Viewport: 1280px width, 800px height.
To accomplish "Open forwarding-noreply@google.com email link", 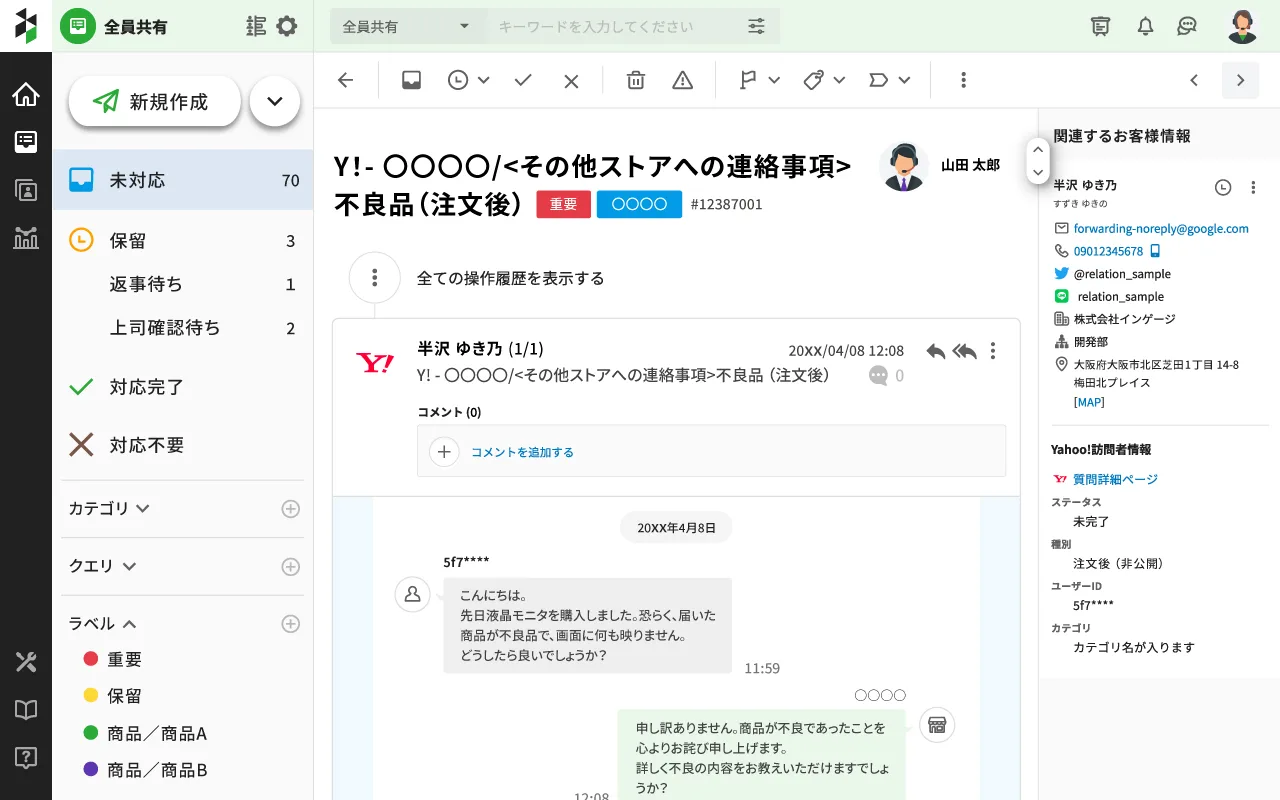I will coord(1161,228).
